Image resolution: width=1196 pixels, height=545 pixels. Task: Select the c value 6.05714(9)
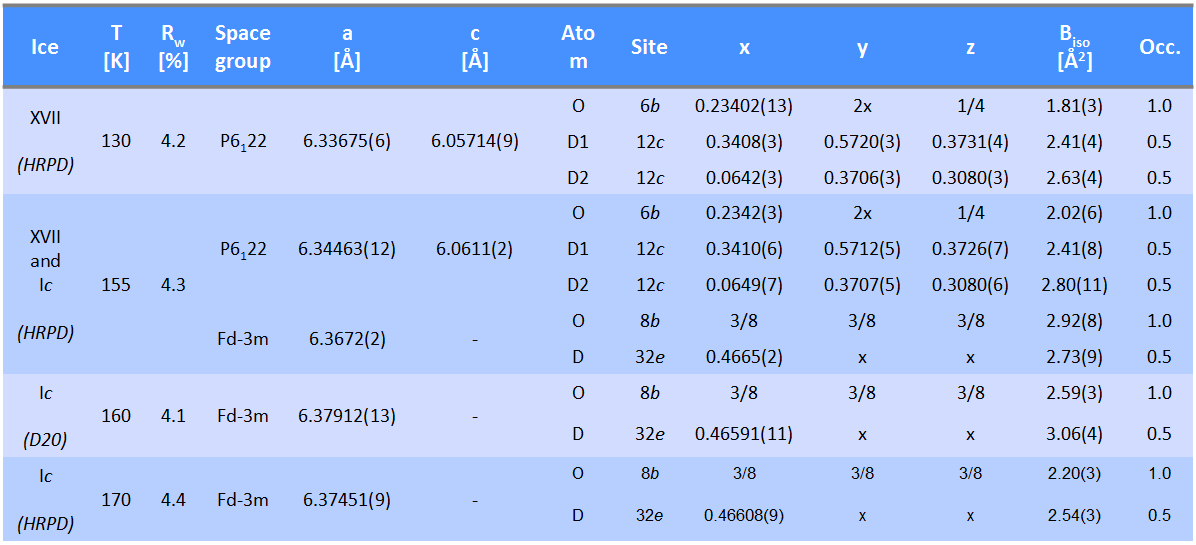[475, 142]
